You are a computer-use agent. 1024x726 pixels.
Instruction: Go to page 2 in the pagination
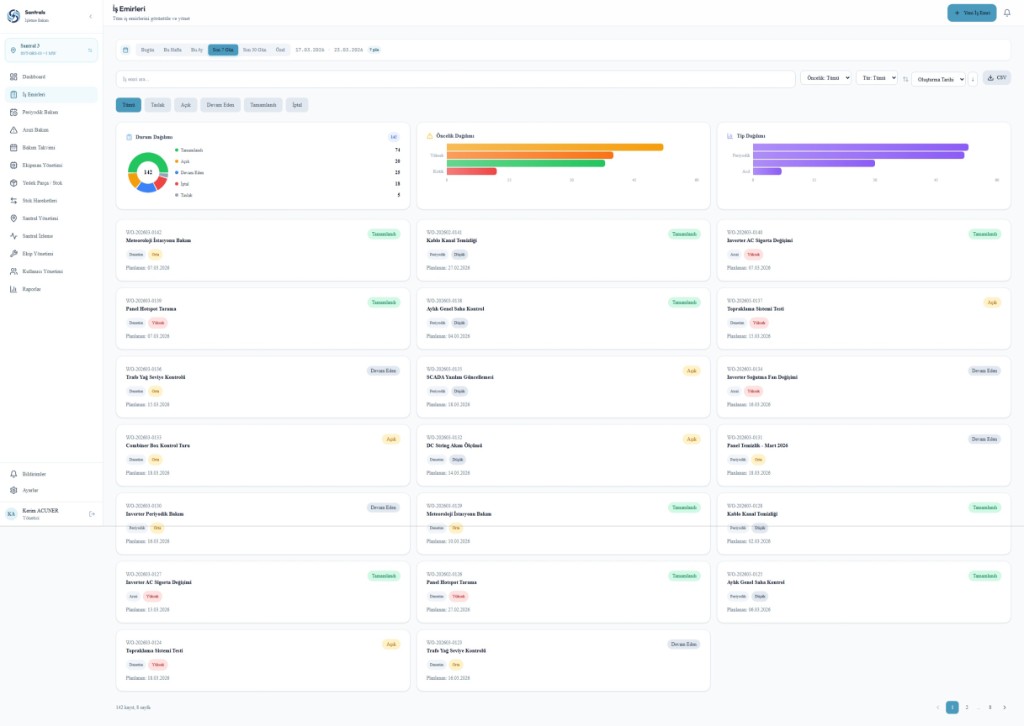pyautogui.click(x=967, y=707)
